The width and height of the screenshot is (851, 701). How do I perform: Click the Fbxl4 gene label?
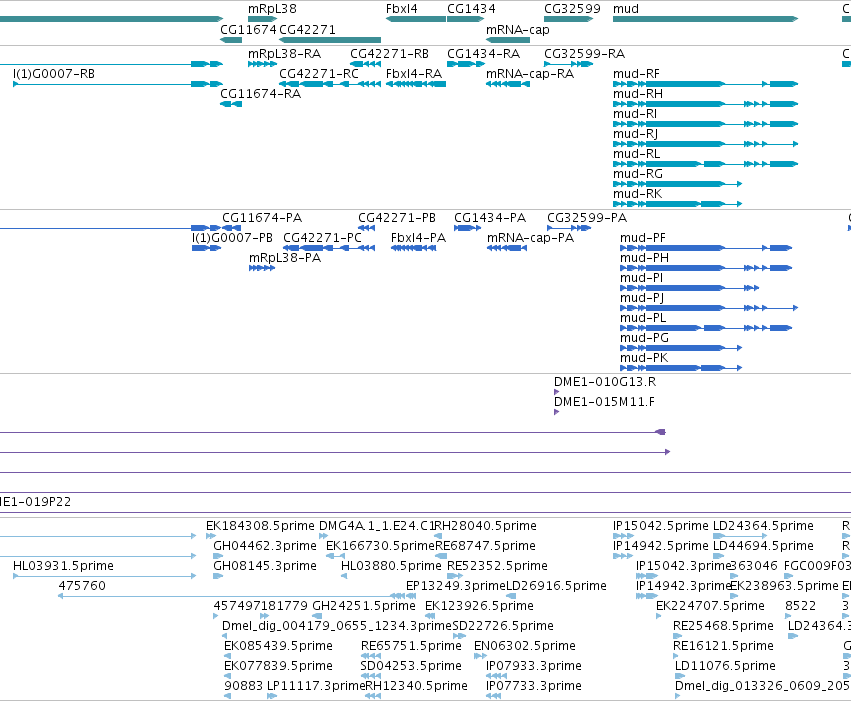tap(402, 9)
